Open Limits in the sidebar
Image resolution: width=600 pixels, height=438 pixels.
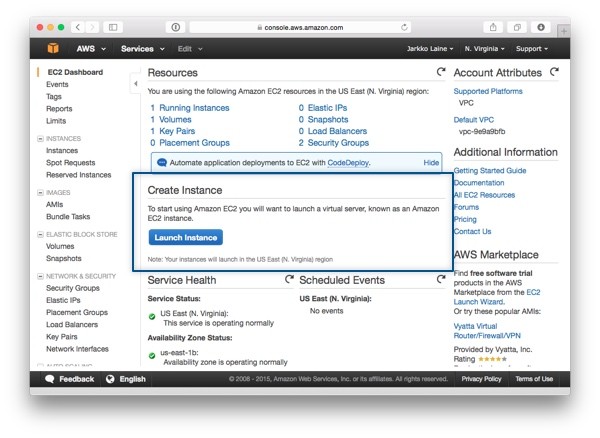(56, 121)
